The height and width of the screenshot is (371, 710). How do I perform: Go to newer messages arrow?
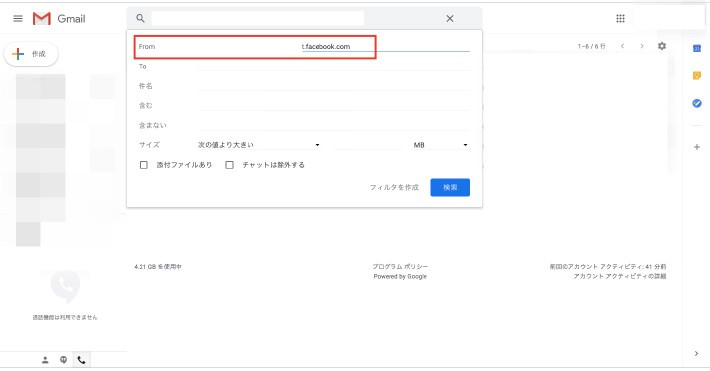[x=623, y=46]
